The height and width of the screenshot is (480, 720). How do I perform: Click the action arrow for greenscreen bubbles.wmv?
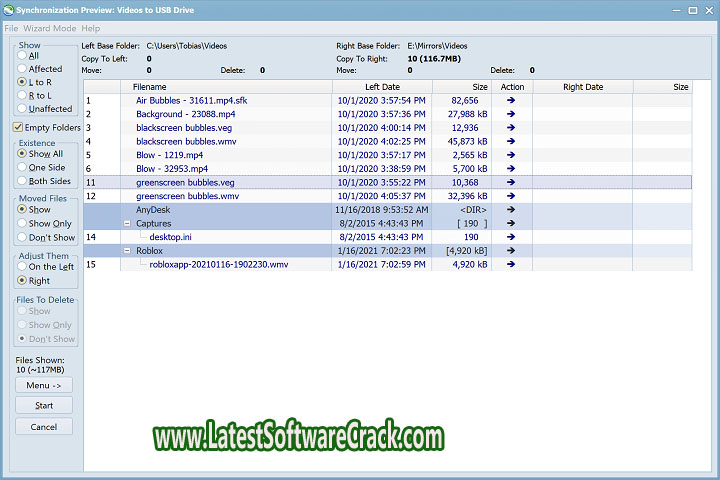pyautogui.click(x=511, y=196)
